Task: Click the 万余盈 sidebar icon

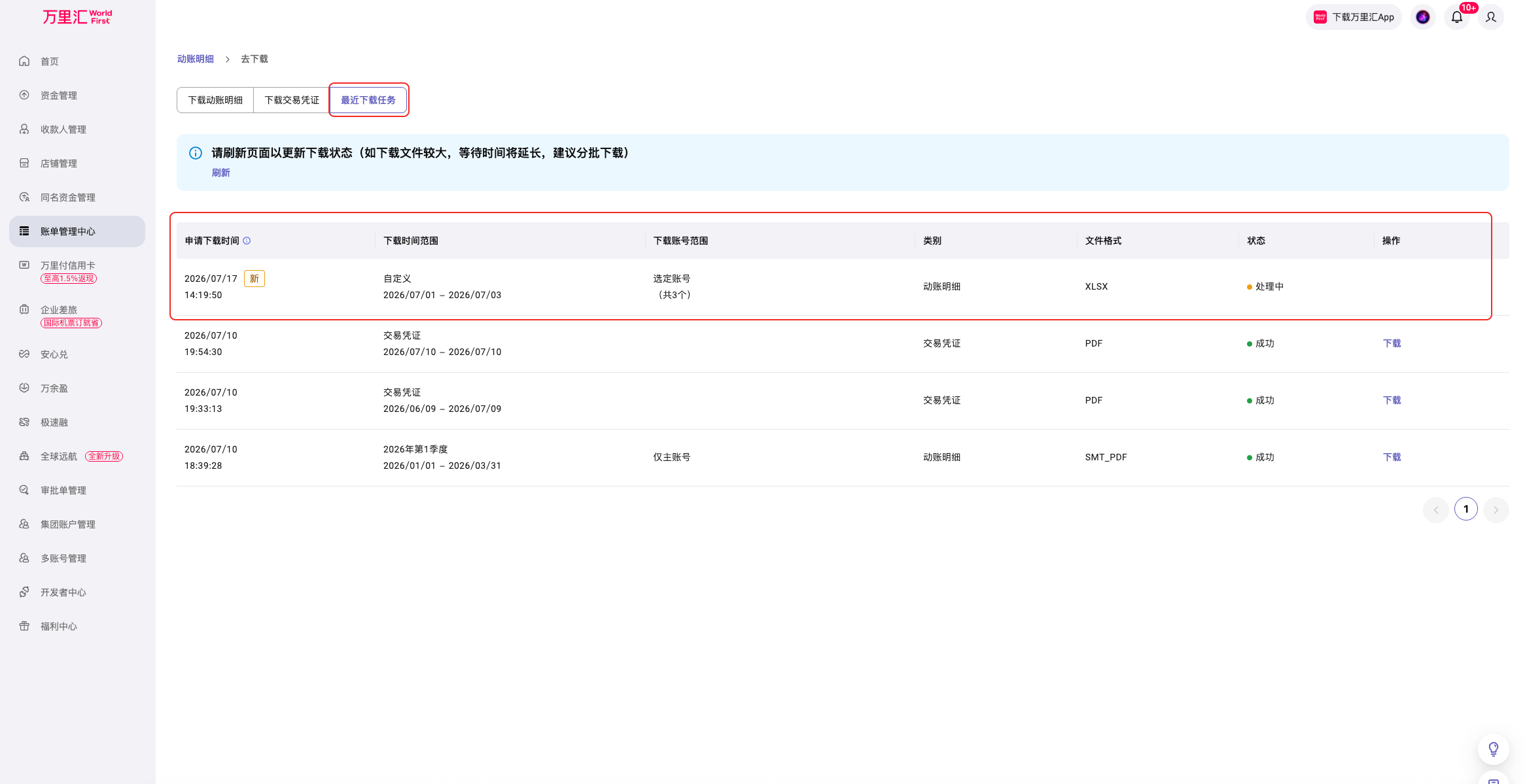Action: point(24,388)
